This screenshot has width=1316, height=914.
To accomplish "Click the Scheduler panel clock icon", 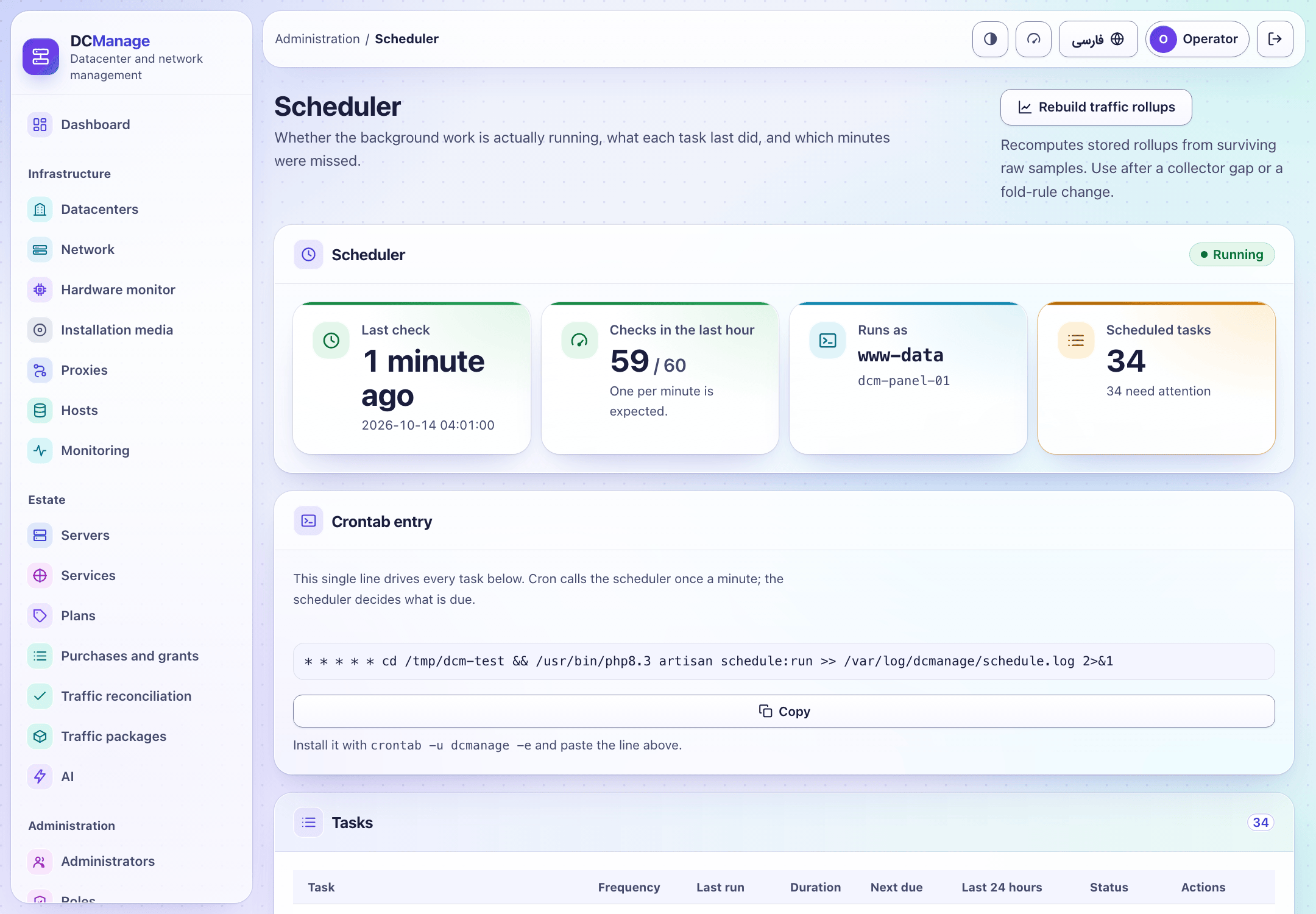I will (308, 254).
